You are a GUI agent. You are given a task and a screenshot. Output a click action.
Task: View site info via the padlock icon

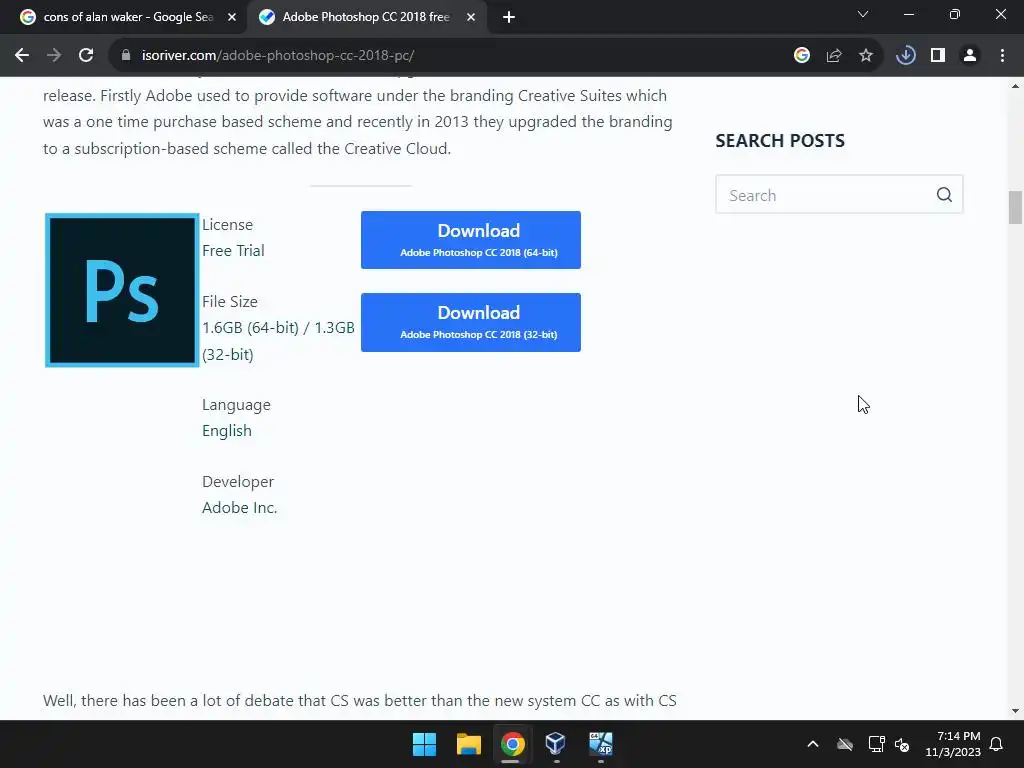[126, 56]
